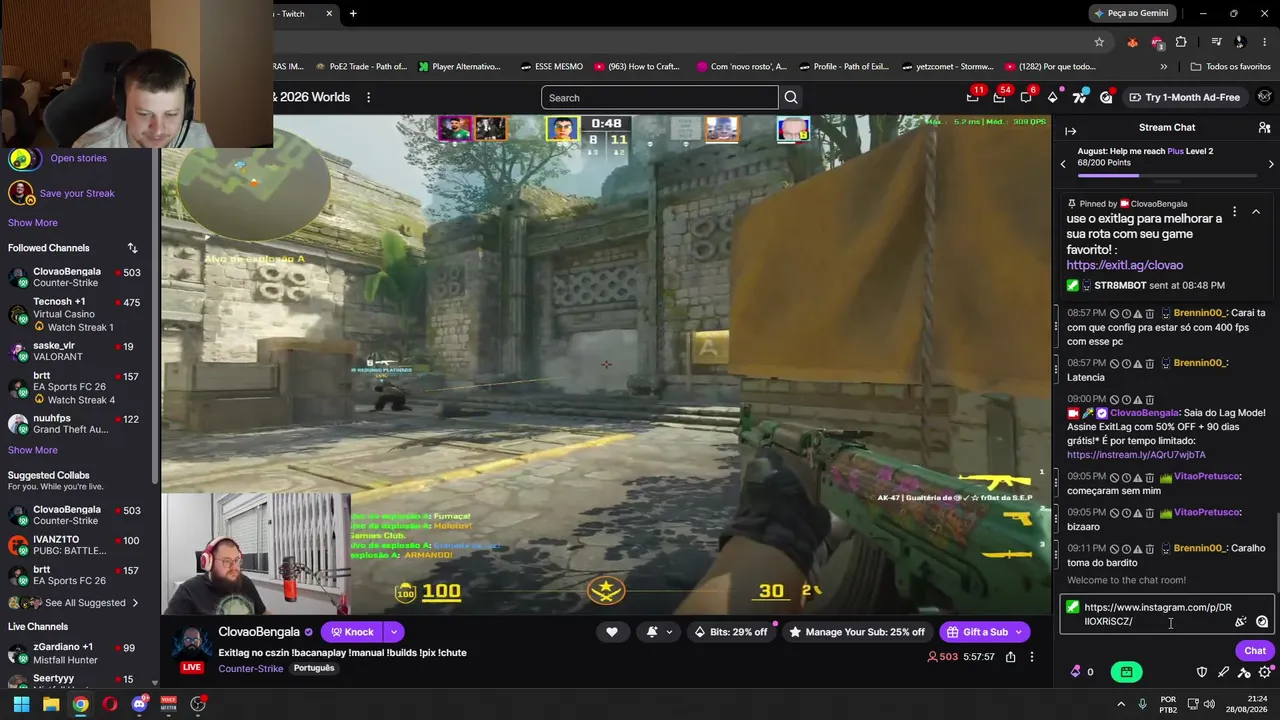Go to next community goal arrow
This screenshot has width=1280, height=720.
1271,164
